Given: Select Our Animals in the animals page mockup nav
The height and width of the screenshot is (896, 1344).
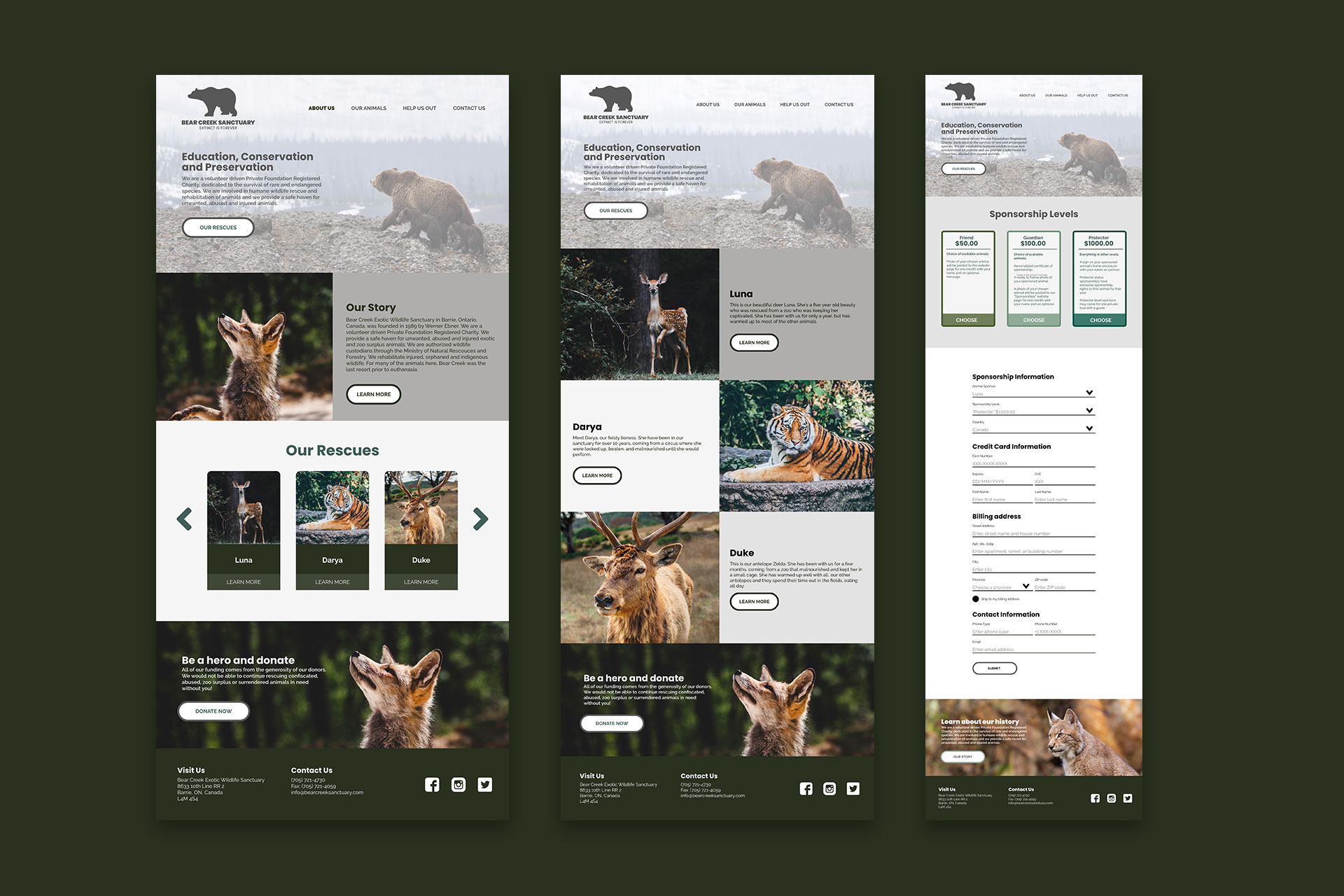Looking at the screenshot, I should point(750,105).
